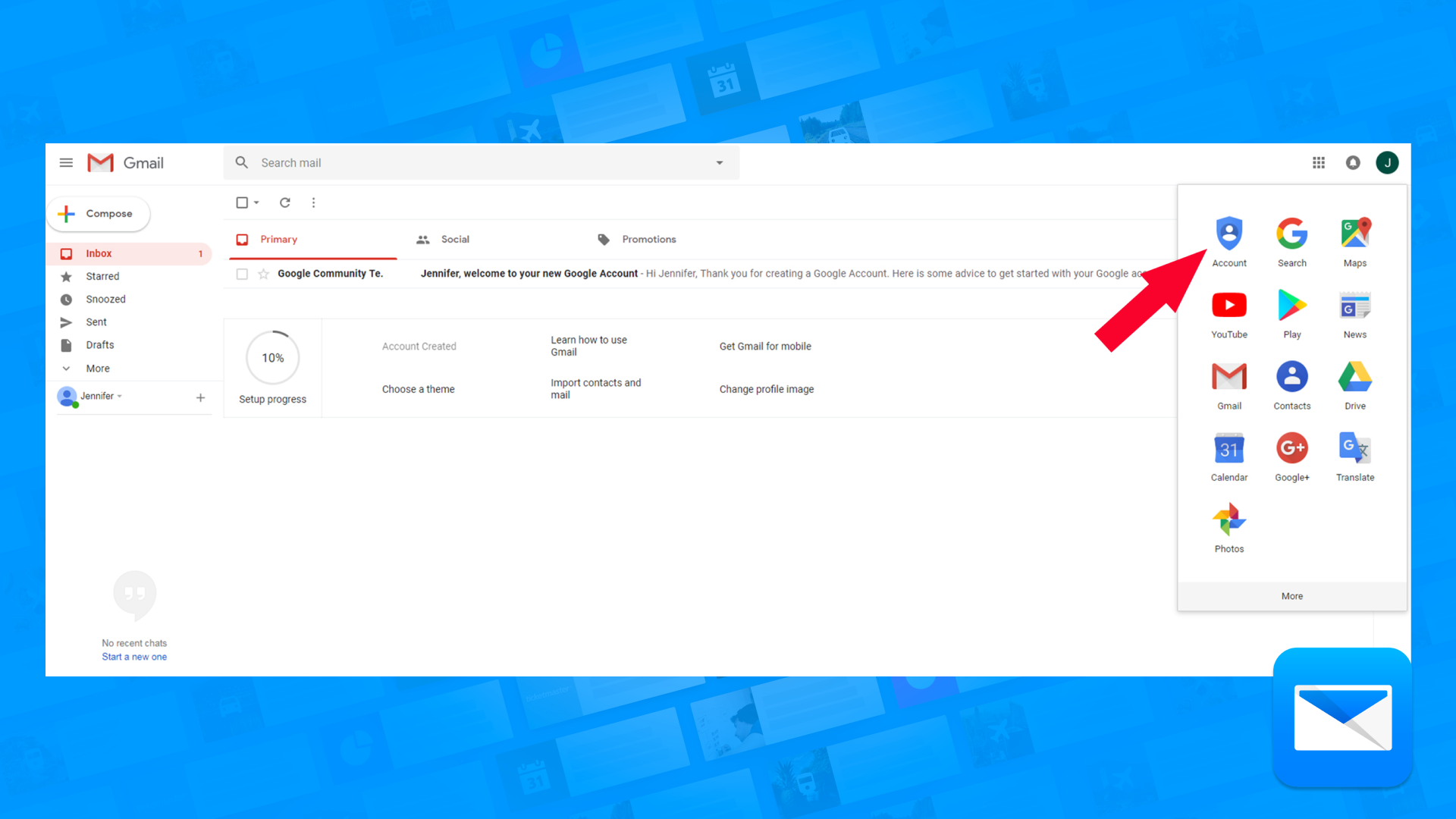Star the Google Community Team email
Viewport: 1456px width, 819px height.
click(263, 274)
